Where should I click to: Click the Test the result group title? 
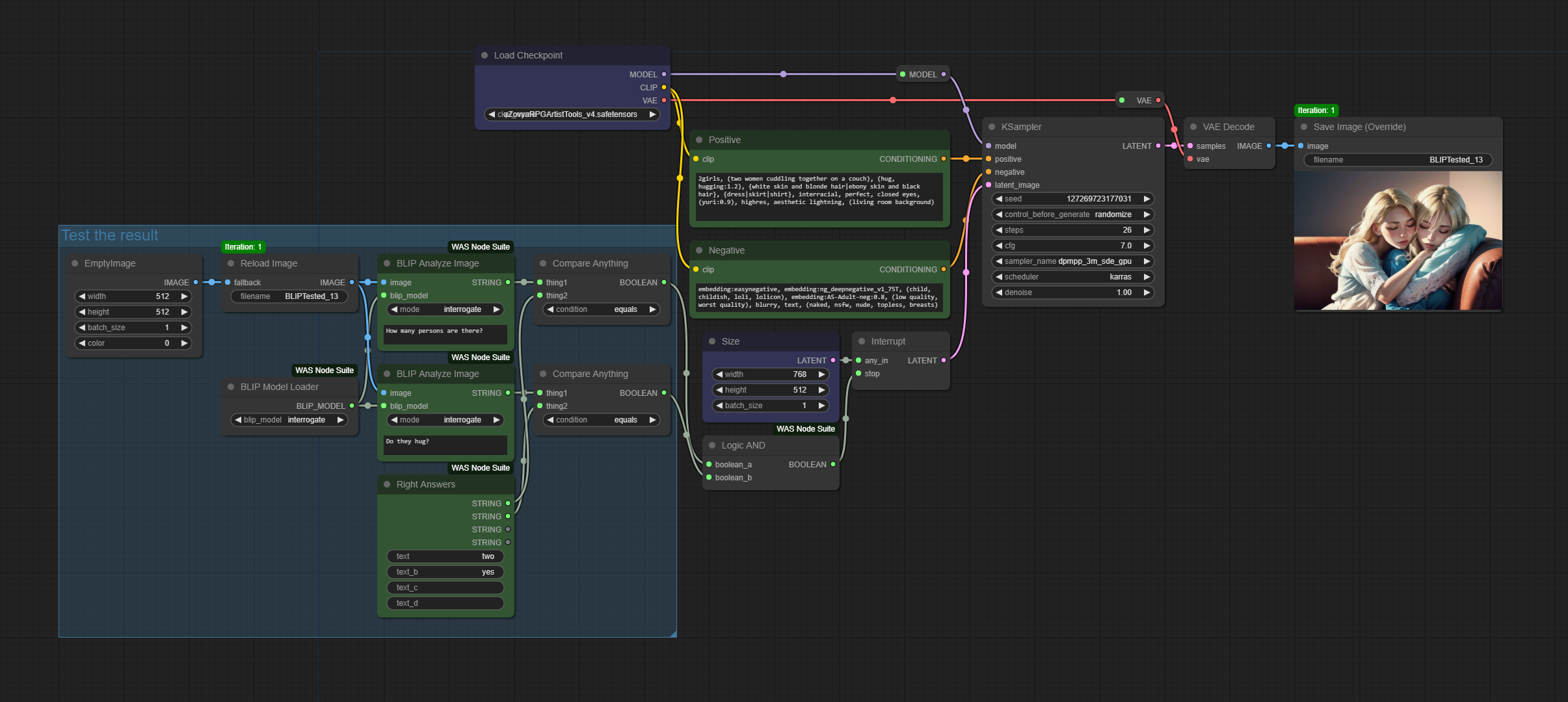click(110, 235)
